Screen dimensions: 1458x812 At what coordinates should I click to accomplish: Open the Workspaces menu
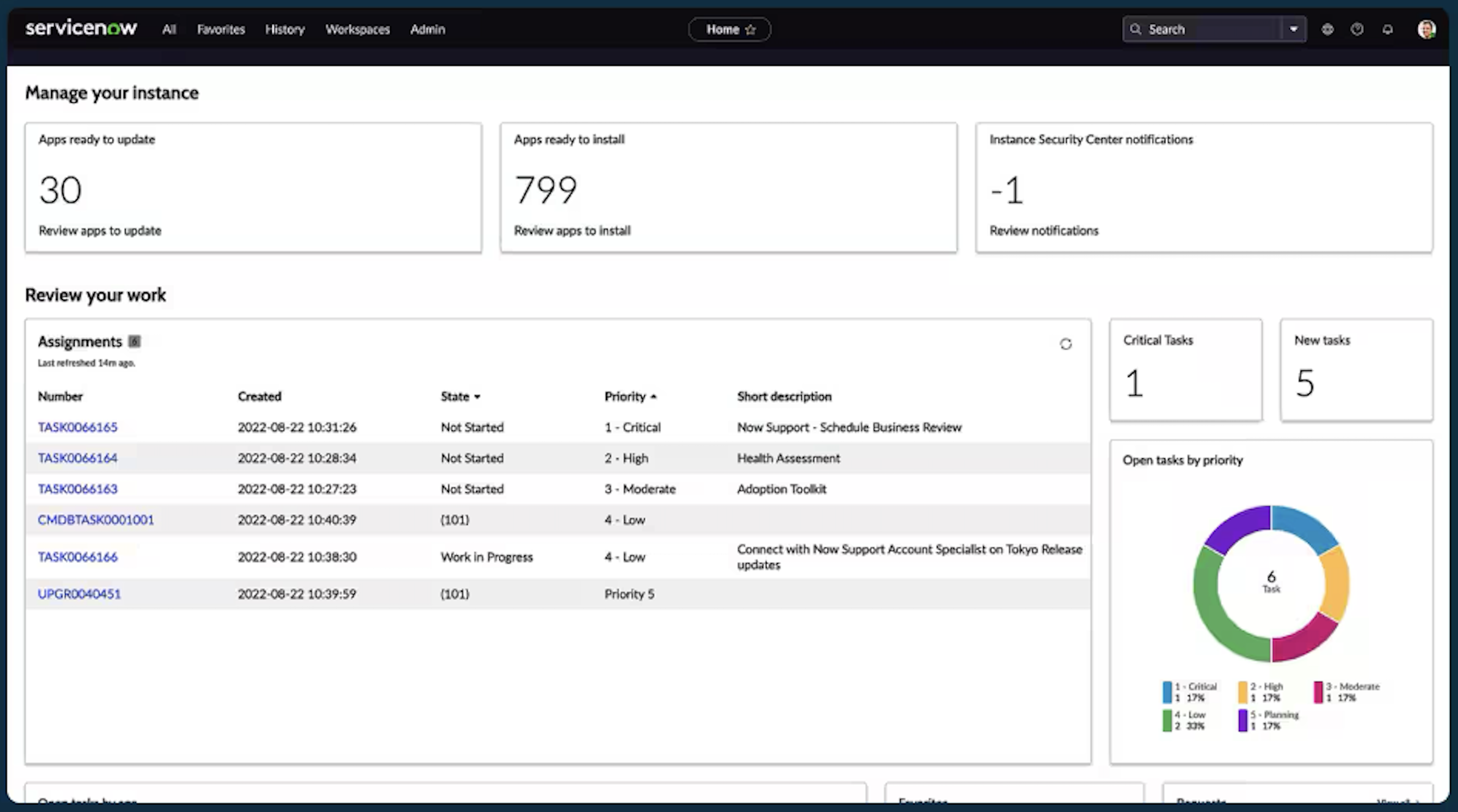[357, 29]
